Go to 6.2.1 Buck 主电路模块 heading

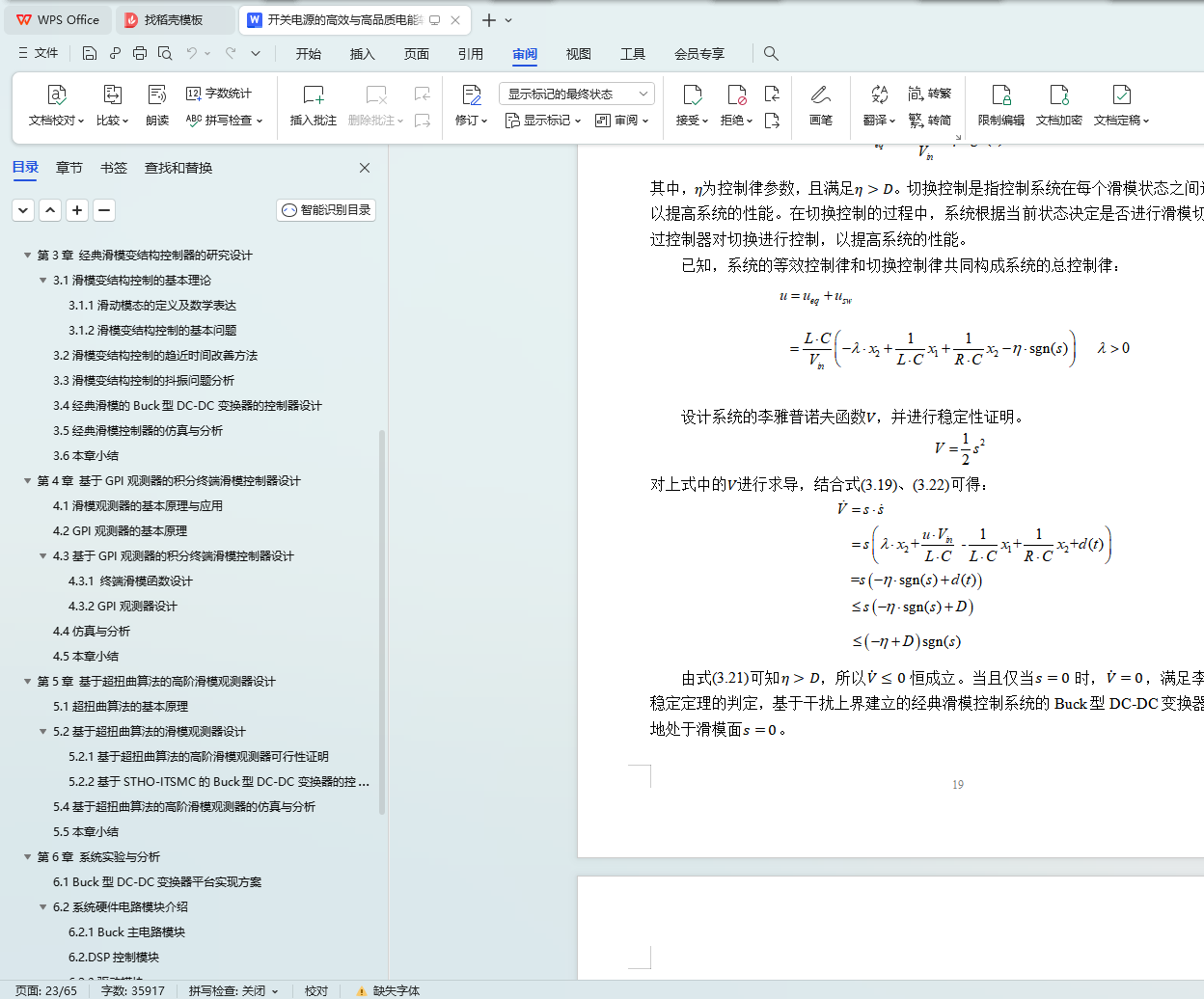click(x=126, y=932)
